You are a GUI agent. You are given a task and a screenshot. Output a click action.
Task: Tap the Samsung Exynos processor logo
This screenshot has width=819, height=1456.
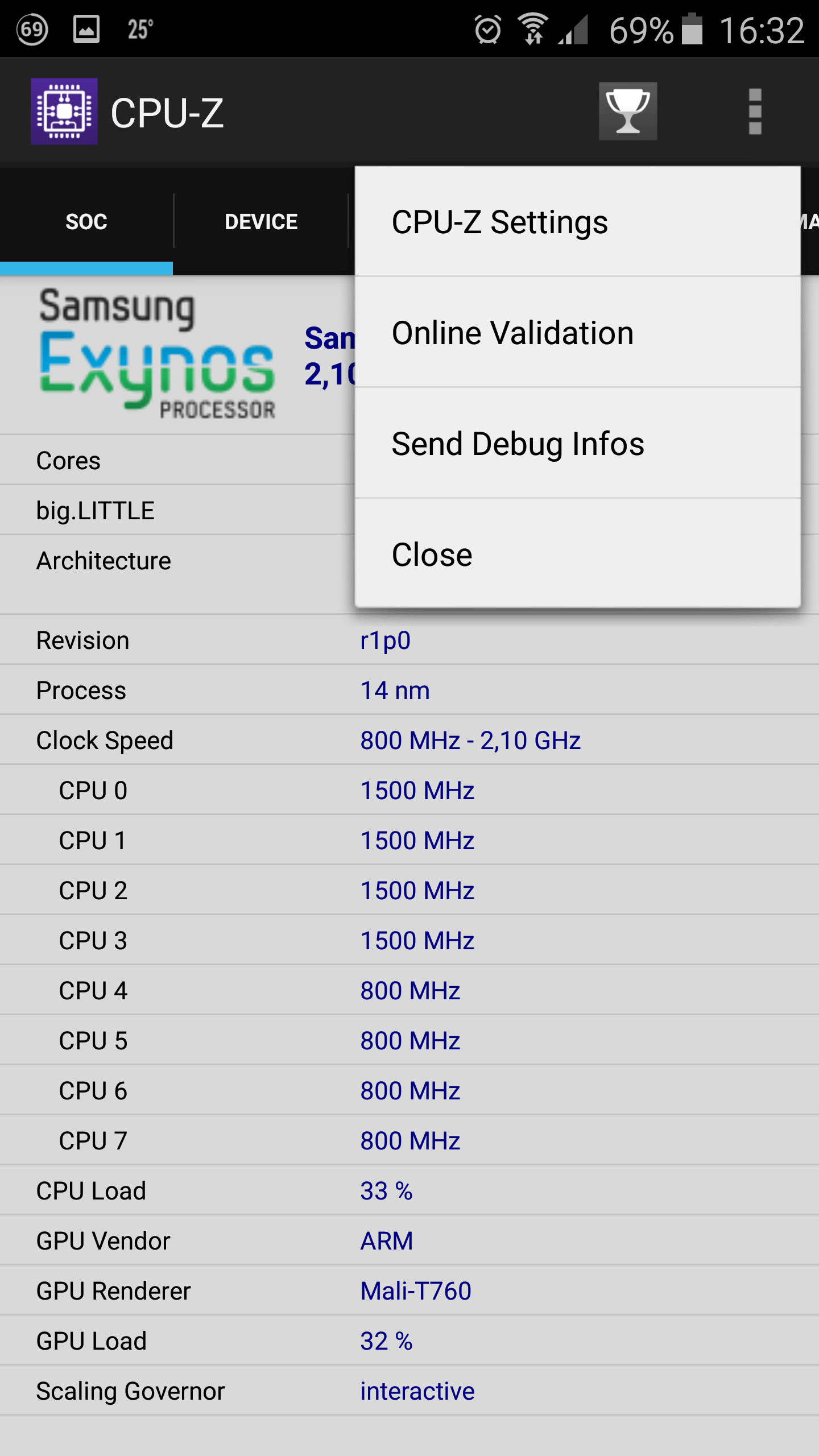pyautogui.click(x=157, y=354)
